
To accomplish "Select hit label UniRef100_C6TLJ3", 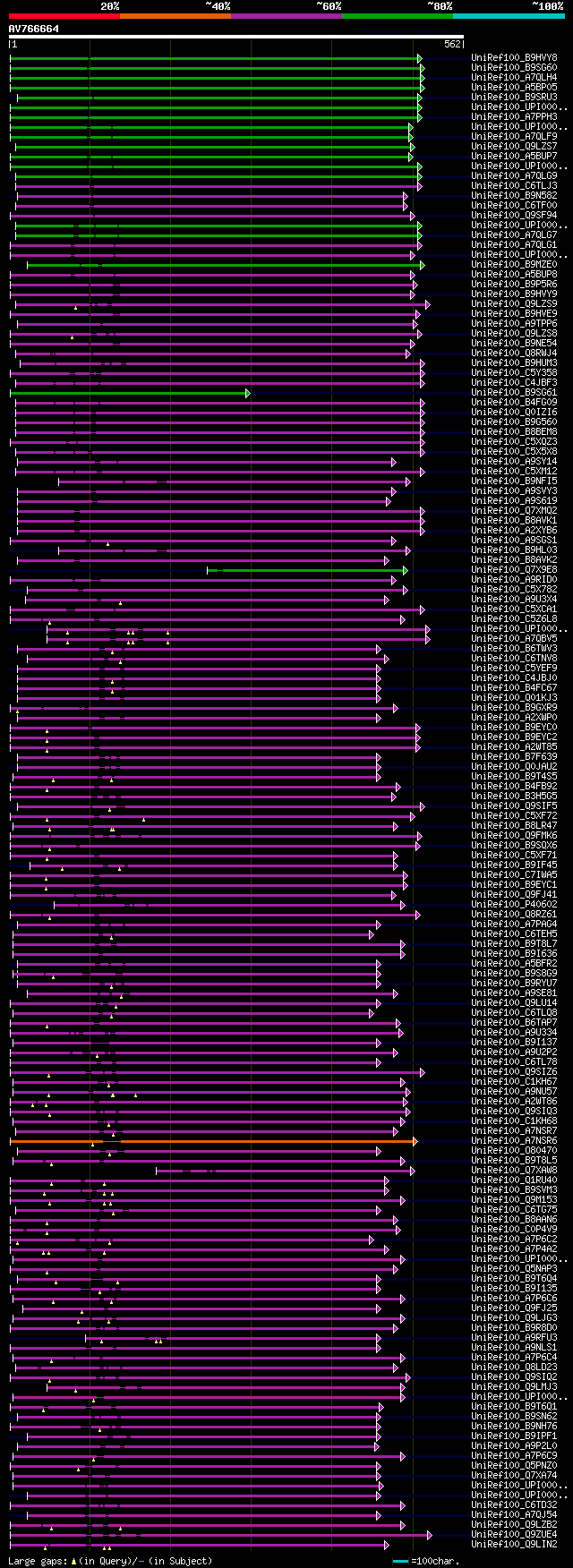I will pyautogui.click(x=514, y=185).
